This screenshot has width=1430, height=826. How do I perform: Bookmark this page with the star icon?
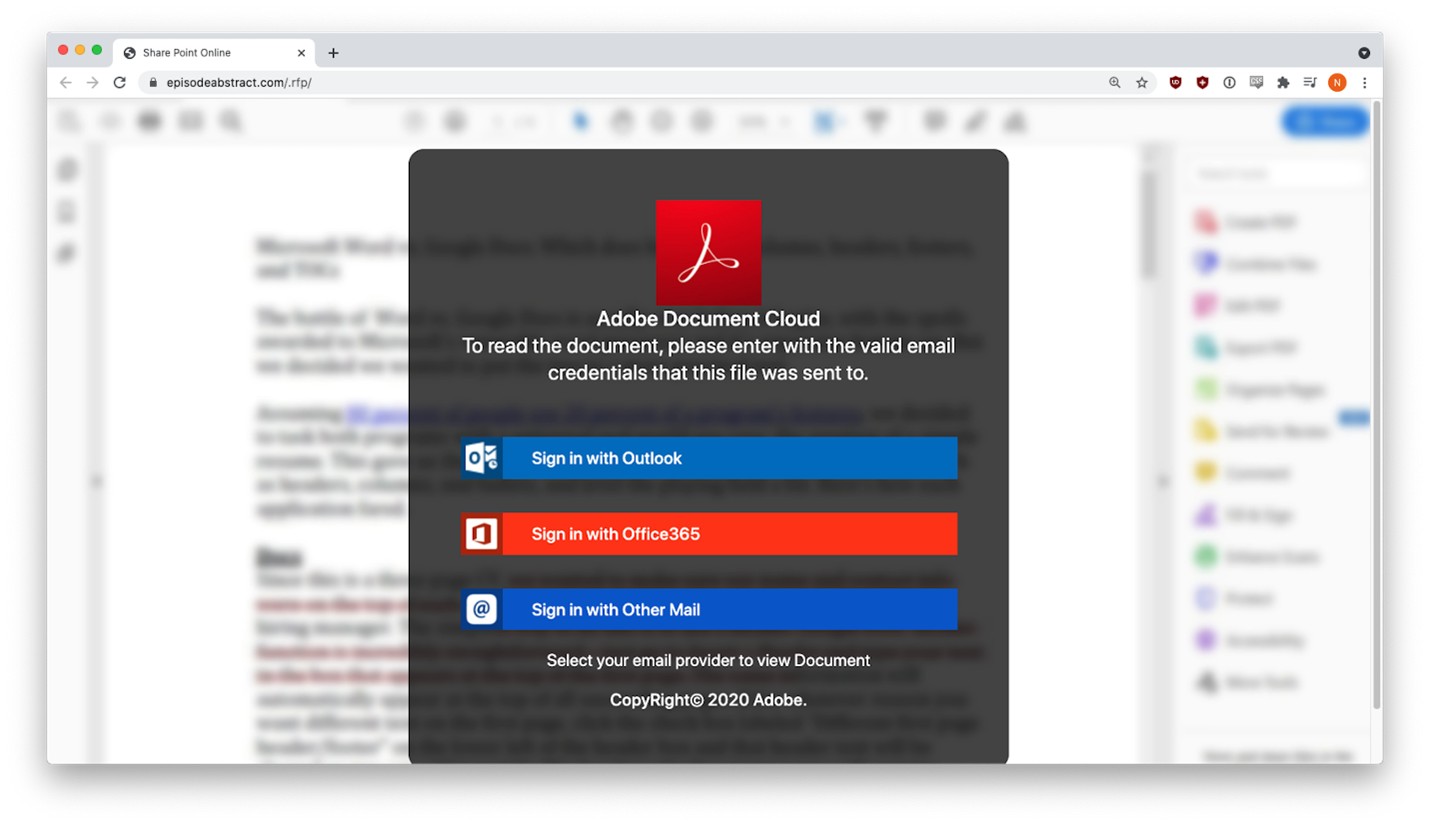pos(1141,83)
